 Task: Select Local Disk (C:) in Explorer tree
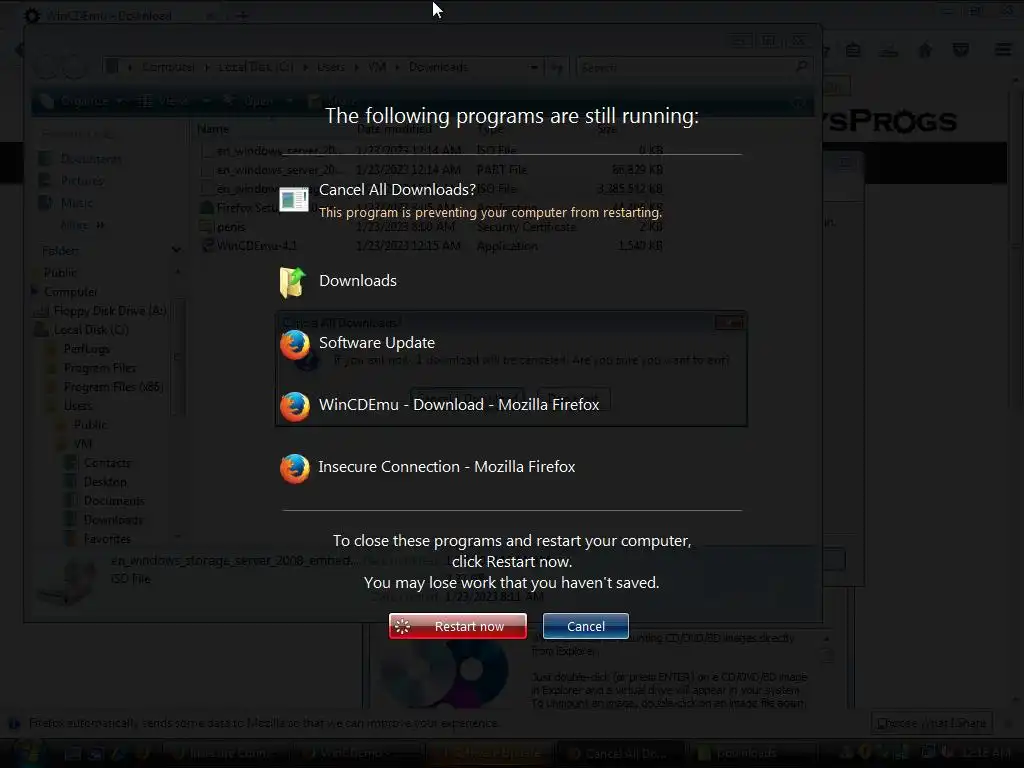(91, 330)
